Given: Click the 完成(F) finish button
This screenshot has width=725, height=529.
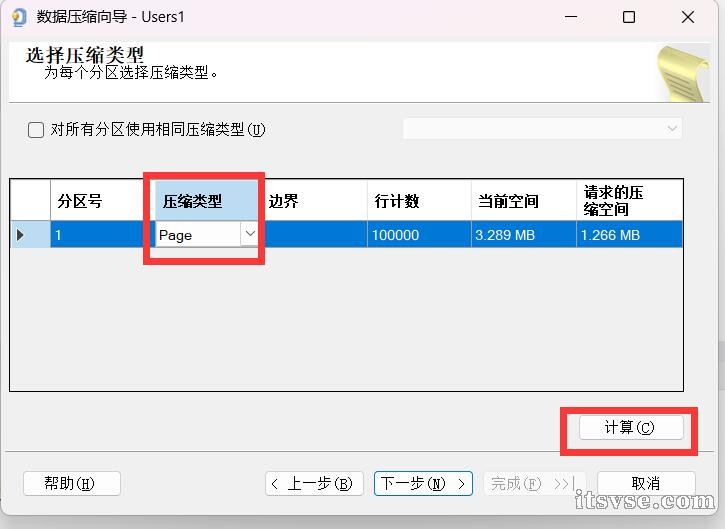Looking at the screenshot, I should [x=535, y=484].
